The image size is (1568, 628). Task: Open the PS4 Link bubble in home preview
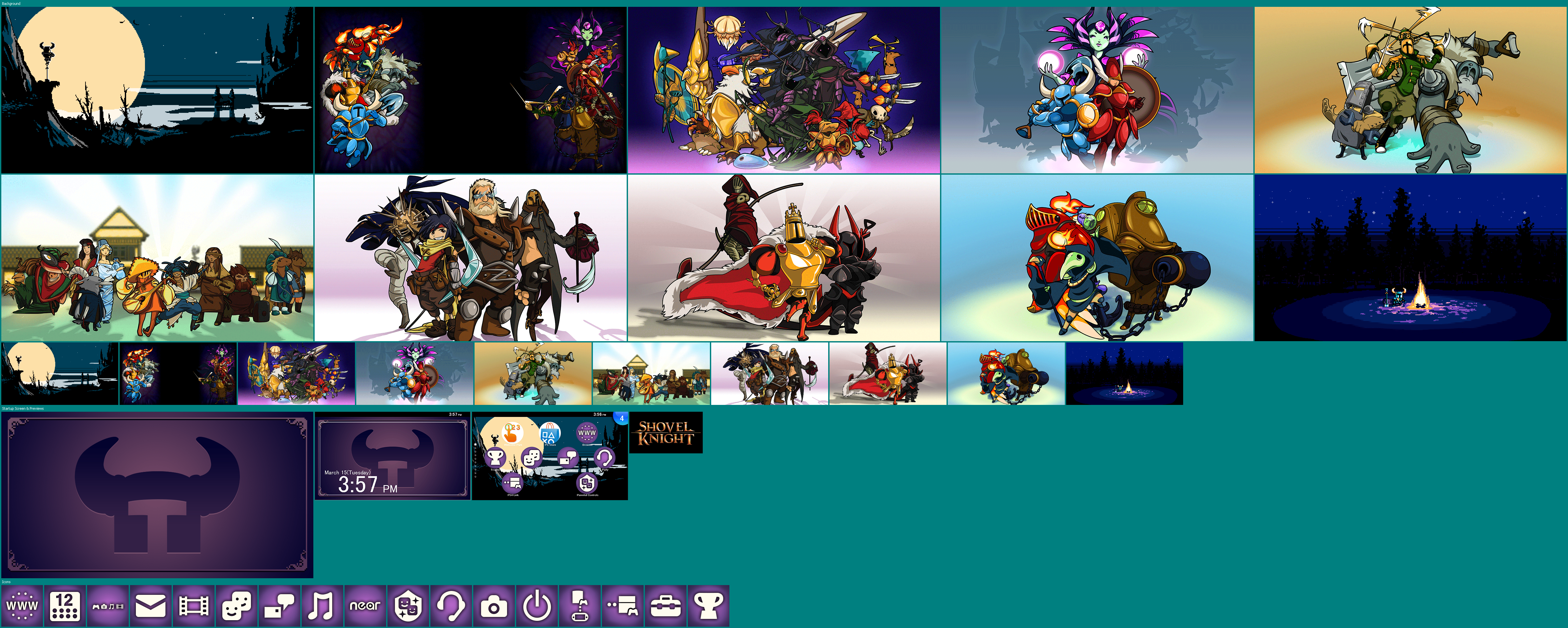(513, 482)
